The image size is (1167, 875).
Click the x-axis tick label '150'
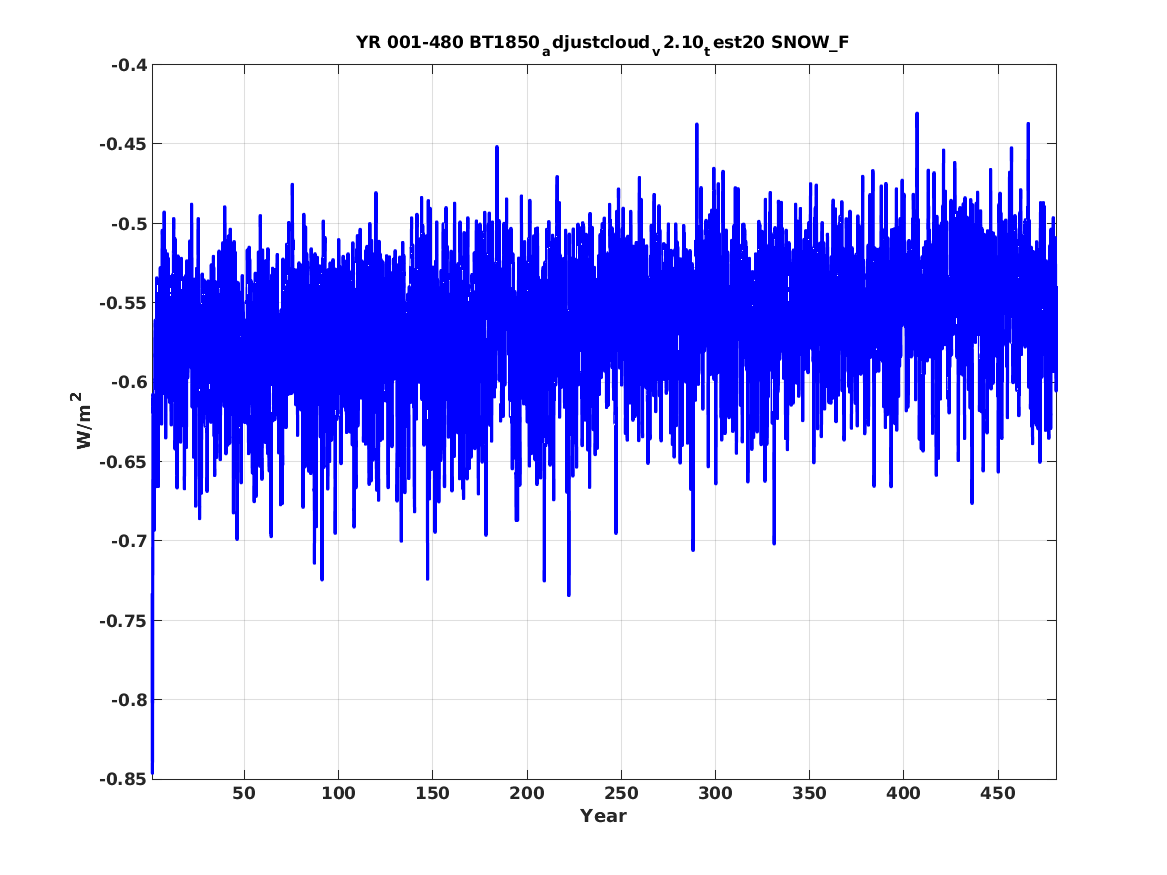click(x=432, y=794)
